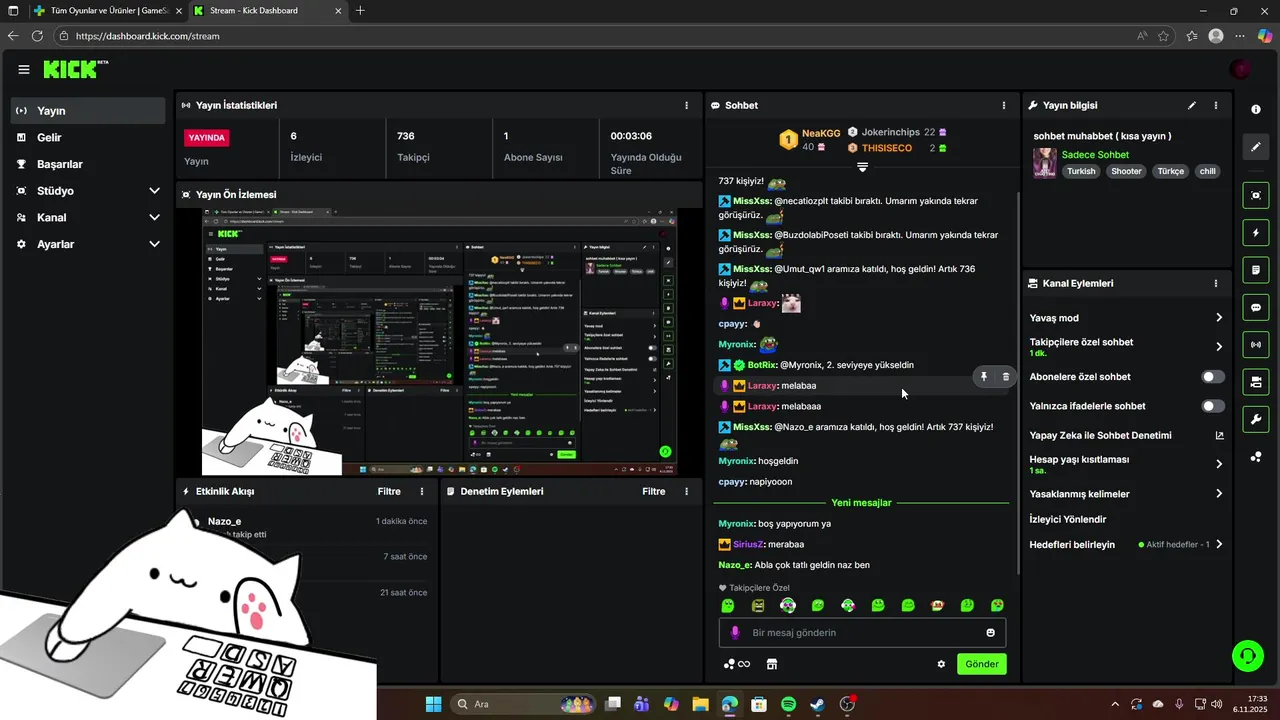Open chat settings gear icon
The image size is (1280, 720).
pyautogui.click(x=941, y=664)
